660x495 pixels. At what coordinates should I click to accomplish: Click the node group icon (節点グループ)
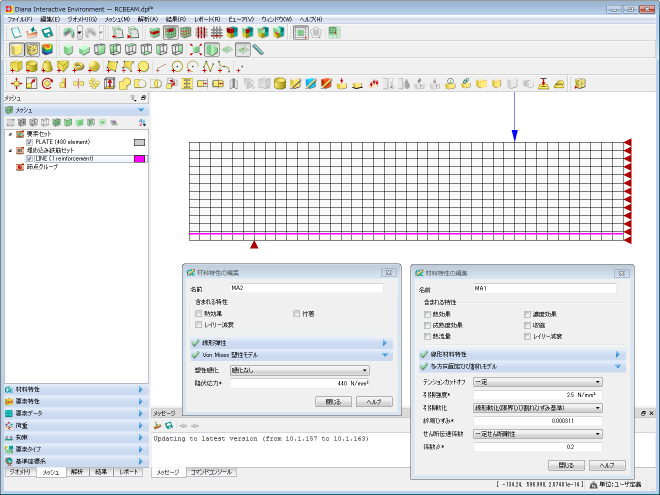[x=20, y=167]
